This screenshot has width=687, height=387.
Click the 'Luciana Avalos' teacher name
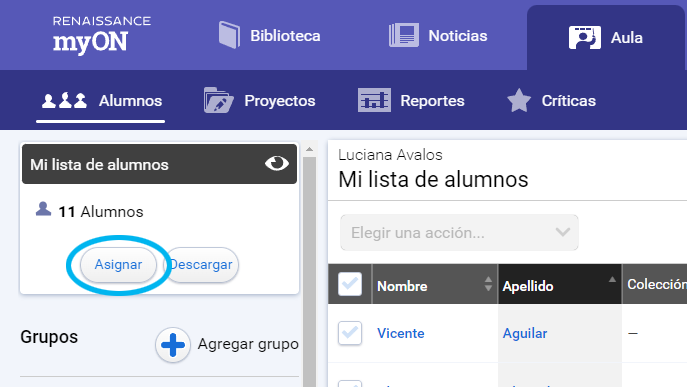pyautogui.click(x=390, y=155)
